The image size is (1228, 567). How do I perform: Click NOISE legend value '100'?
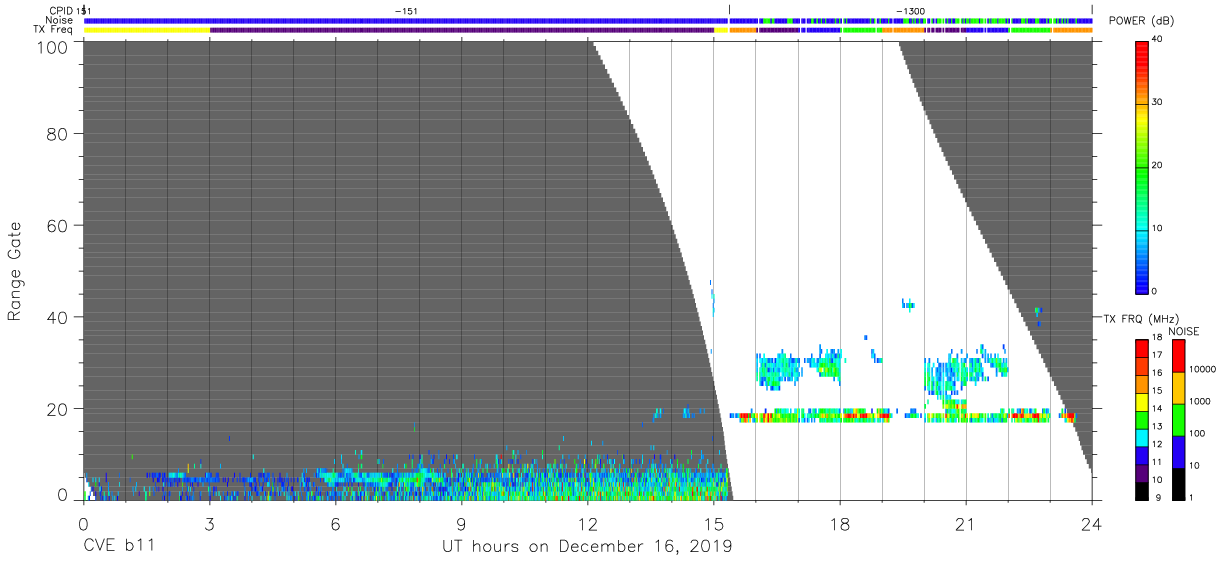[x=1198, y=433]
